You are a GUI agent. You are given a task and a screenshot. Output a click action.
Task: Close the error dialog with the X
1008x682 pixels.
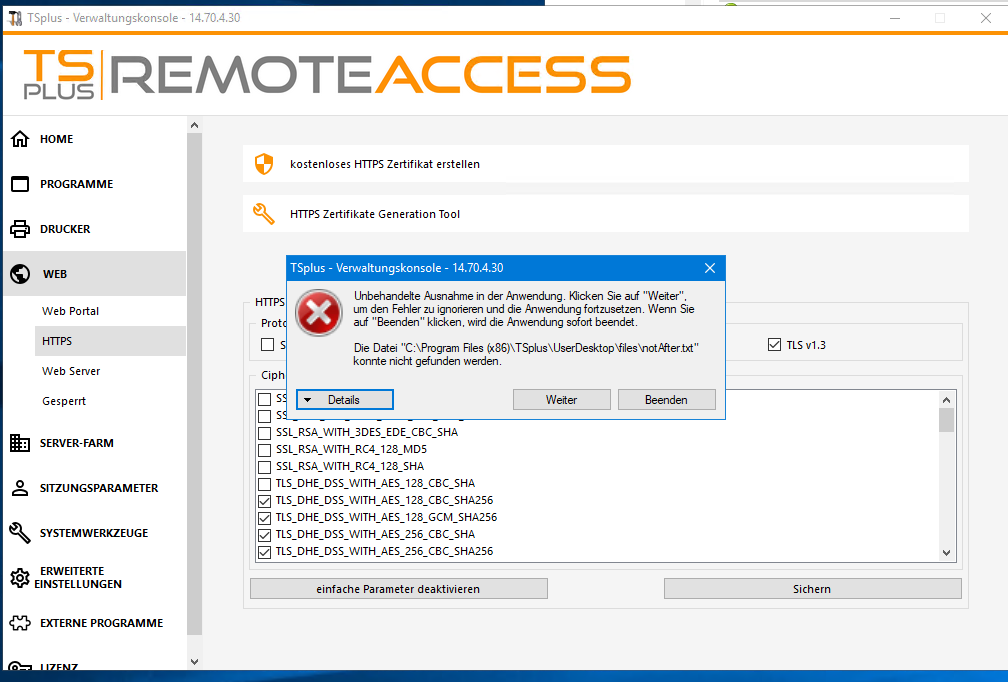[x=710, y=268]
